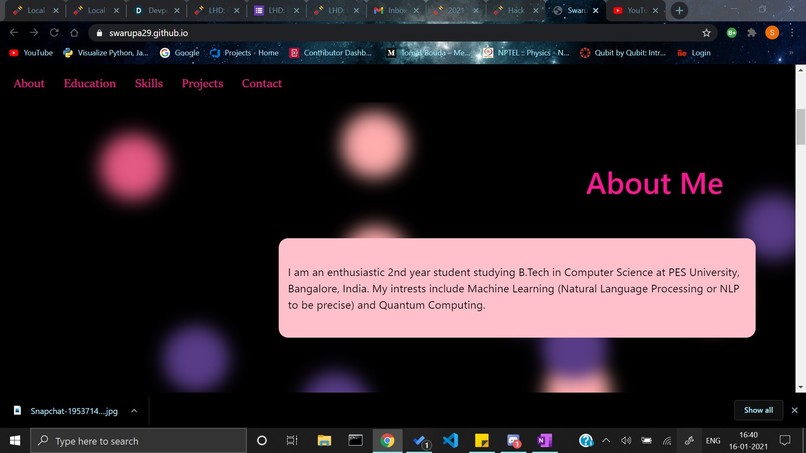The image size is (806, 453).
Task: Open the Extensions puzzle icon
Action: click(752, 32)
